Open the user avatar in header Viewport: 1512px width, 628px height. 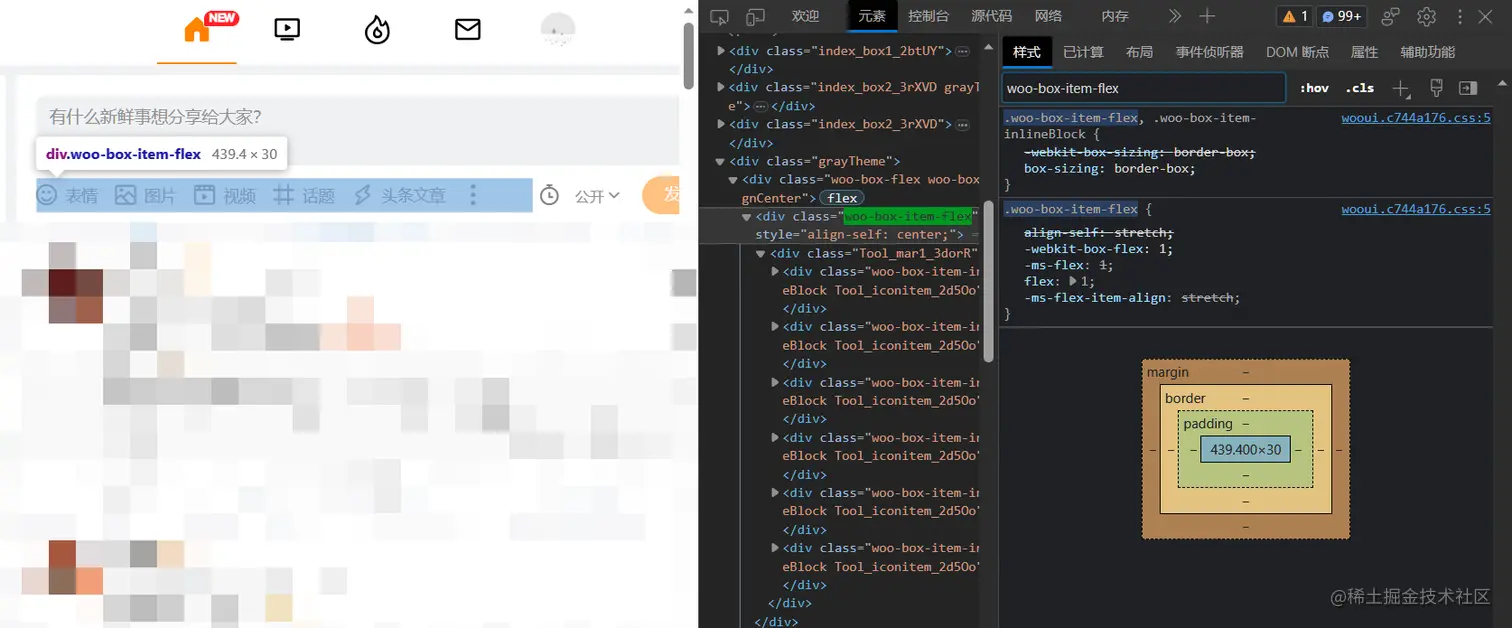[558, 30]
